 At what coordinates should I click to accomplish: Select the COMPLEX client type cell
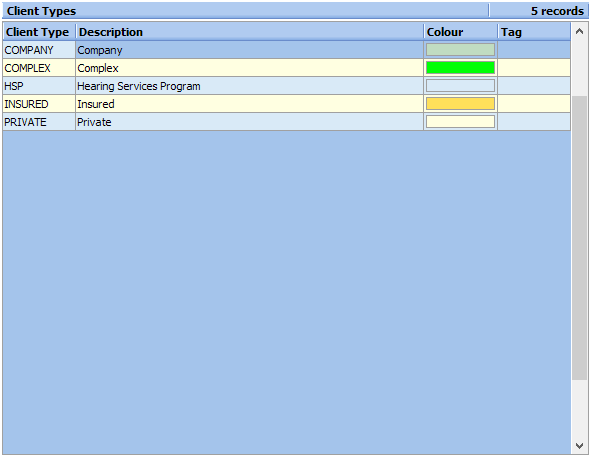click(39, 68)
